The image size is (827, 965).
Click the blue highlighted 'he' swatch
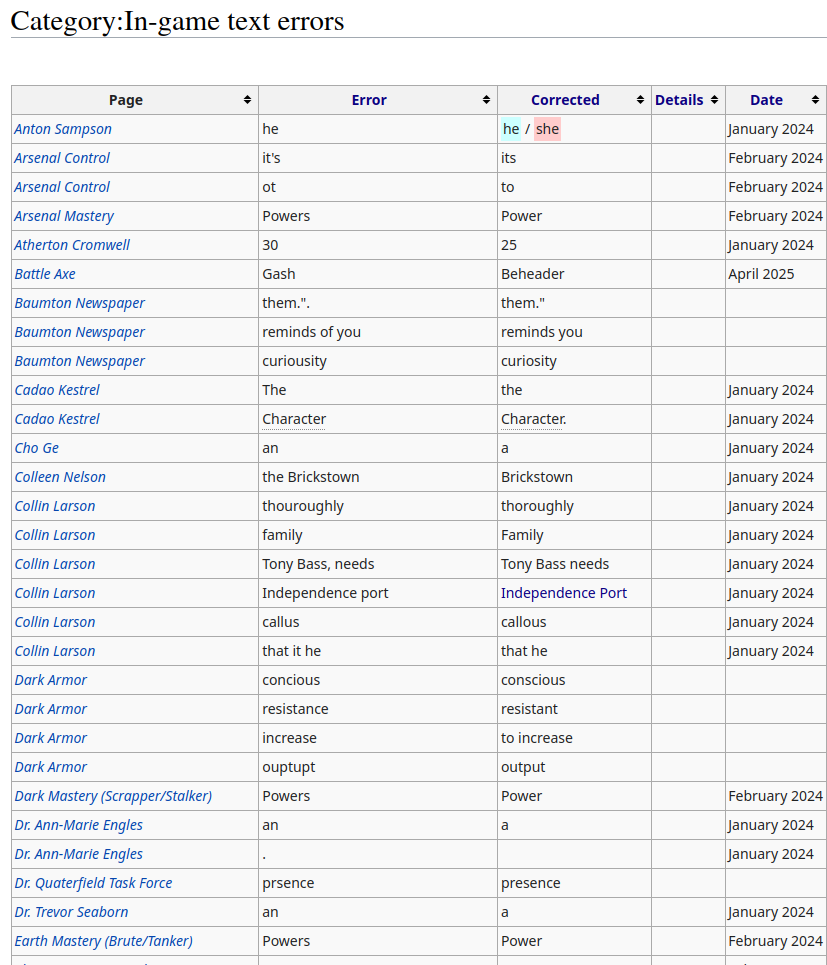click(511, 129)
